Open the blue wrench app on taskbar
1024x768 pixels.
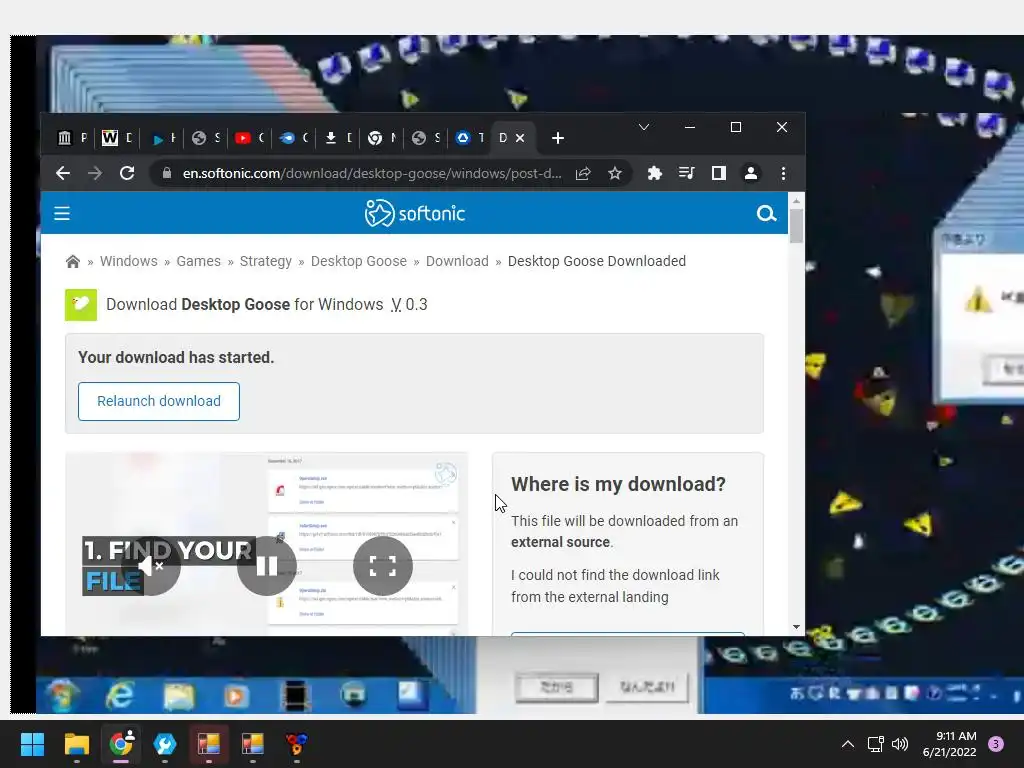[x=165, y=744]
